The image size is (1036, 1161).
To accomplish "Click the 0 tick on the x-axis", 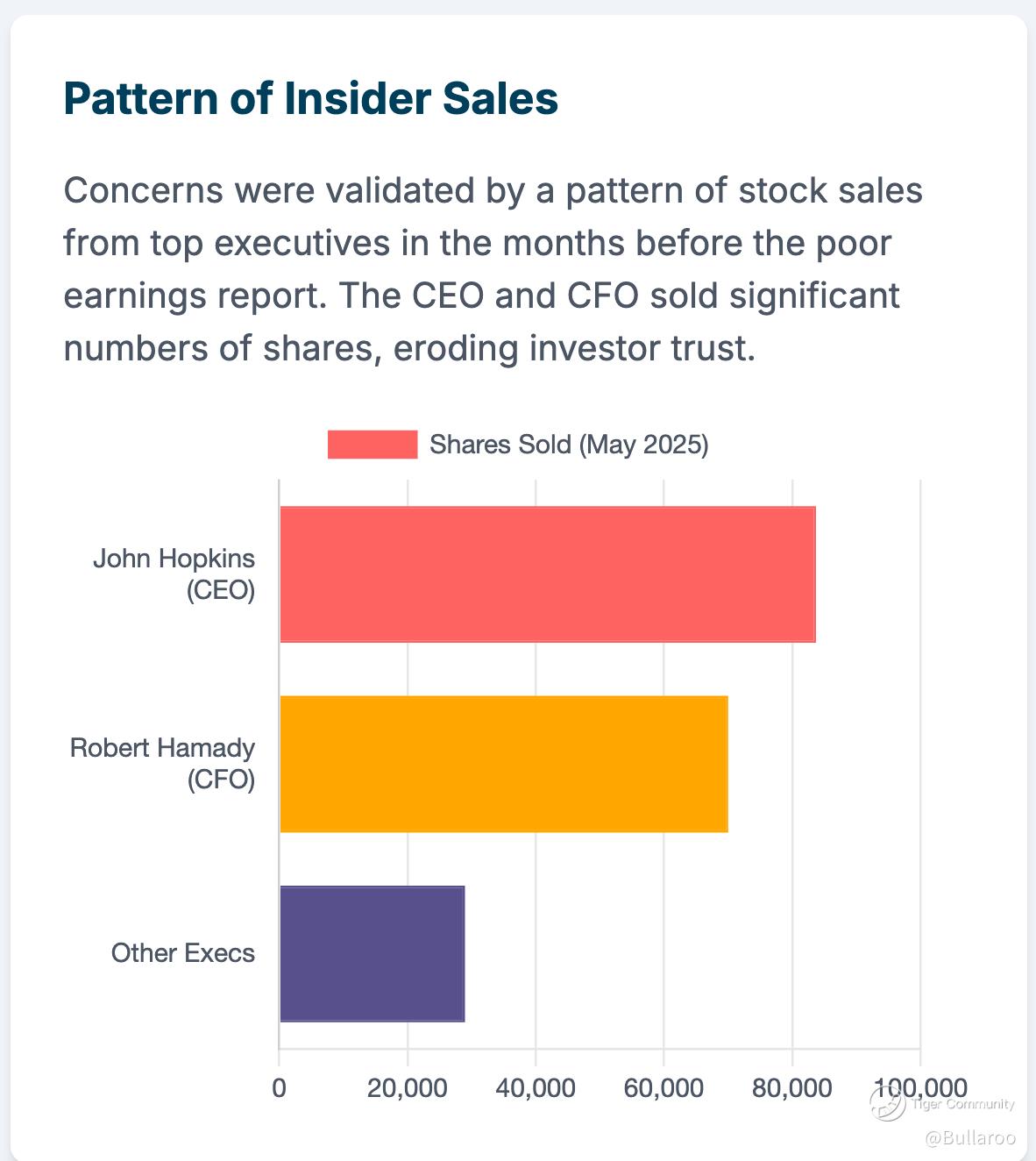I will click(279, 1088).
